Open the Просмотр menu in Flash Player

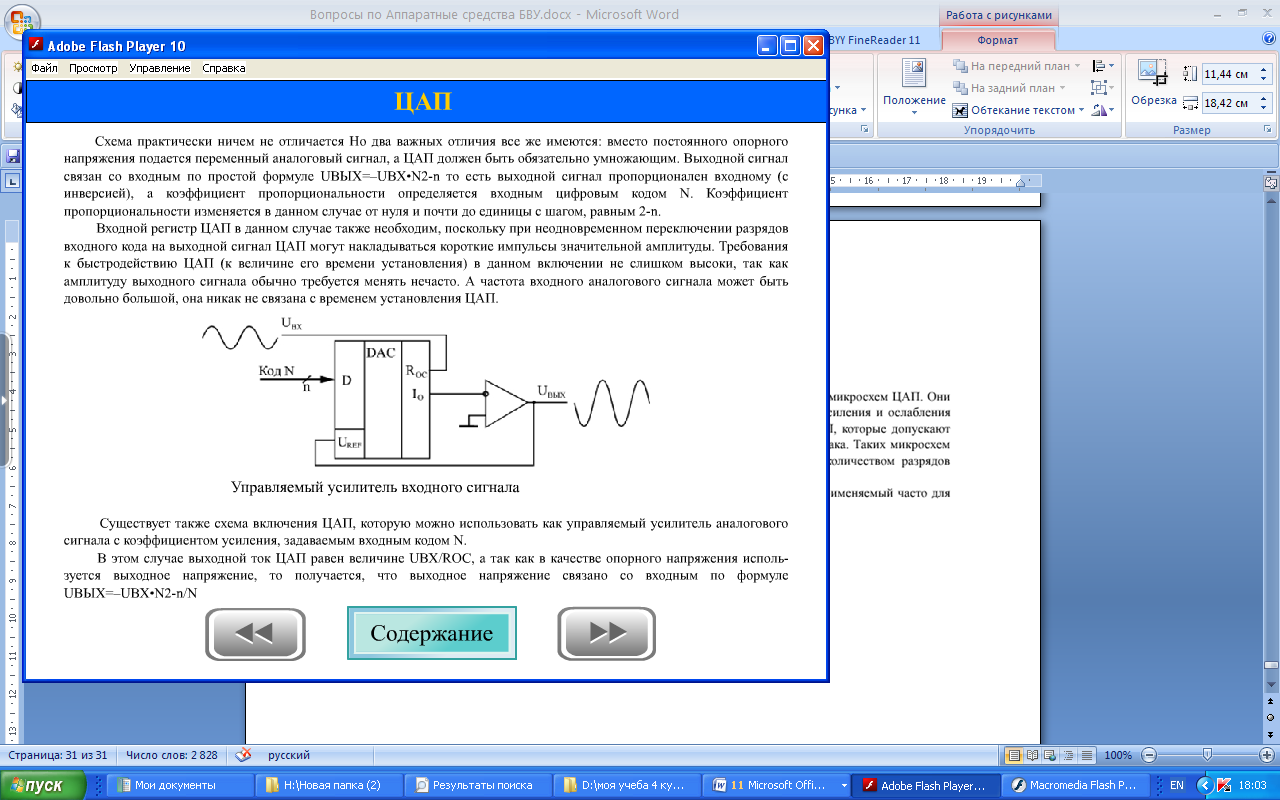click(x=93, y=69)
